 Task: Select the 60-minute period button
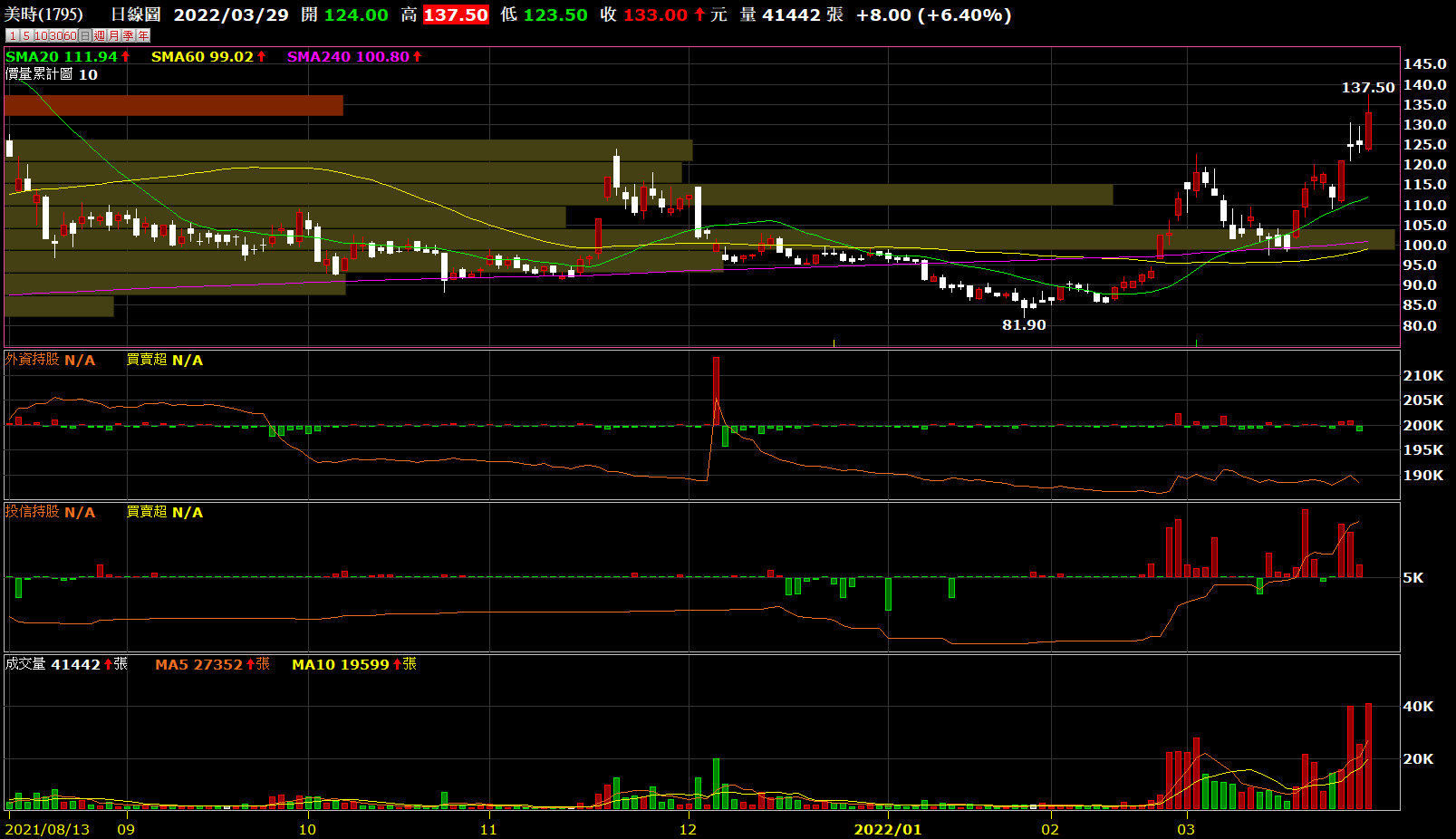[71, 35]
